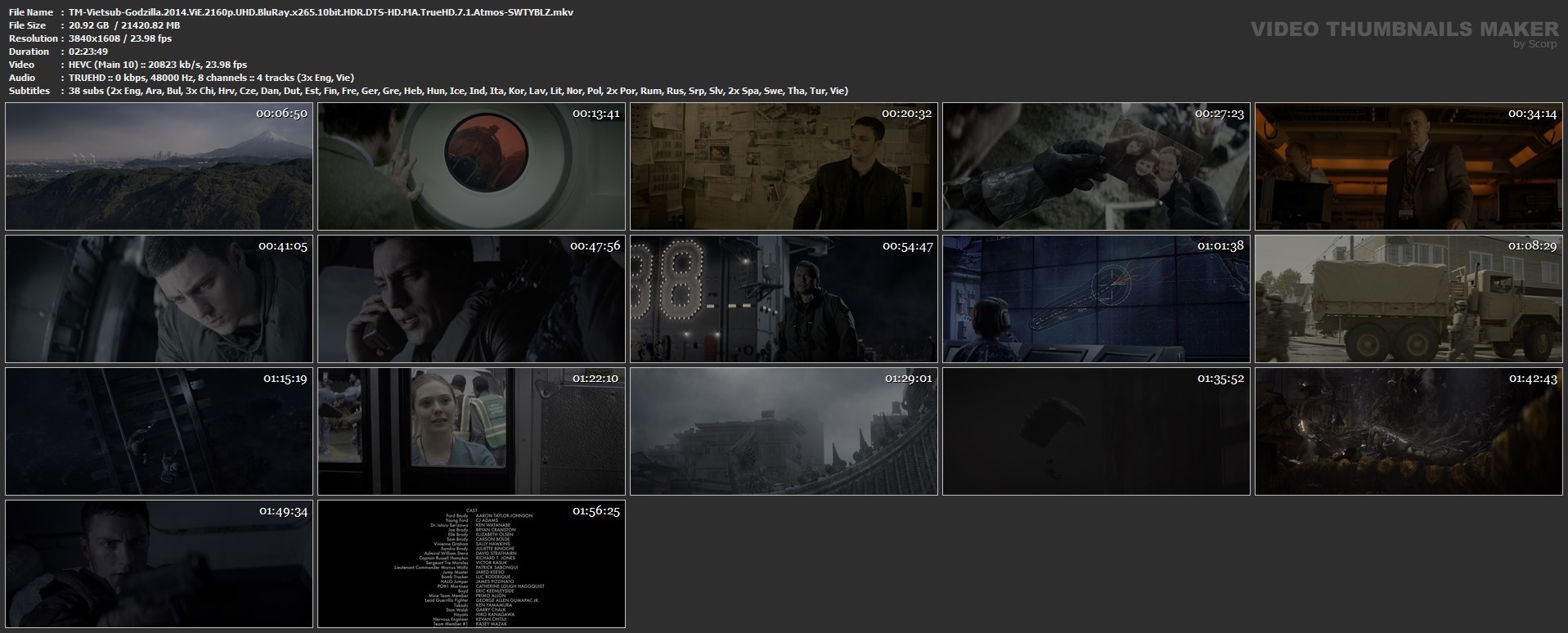Click the resolution value 3840x1608 / 23.98 fps
The width and height of the screenshot is (1568, 633).
[120, 38]
